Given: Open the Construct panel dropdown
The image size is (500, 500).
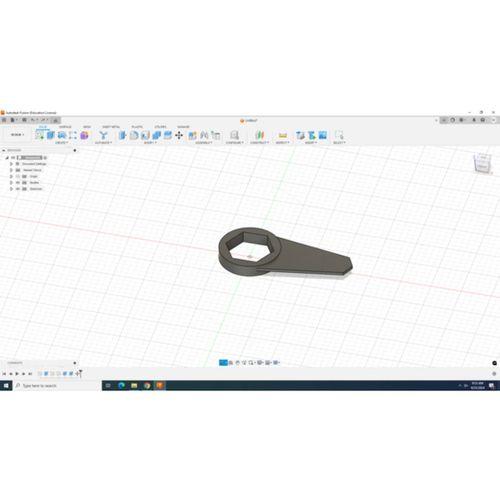Looking at the screenshot, I should 259,143.
